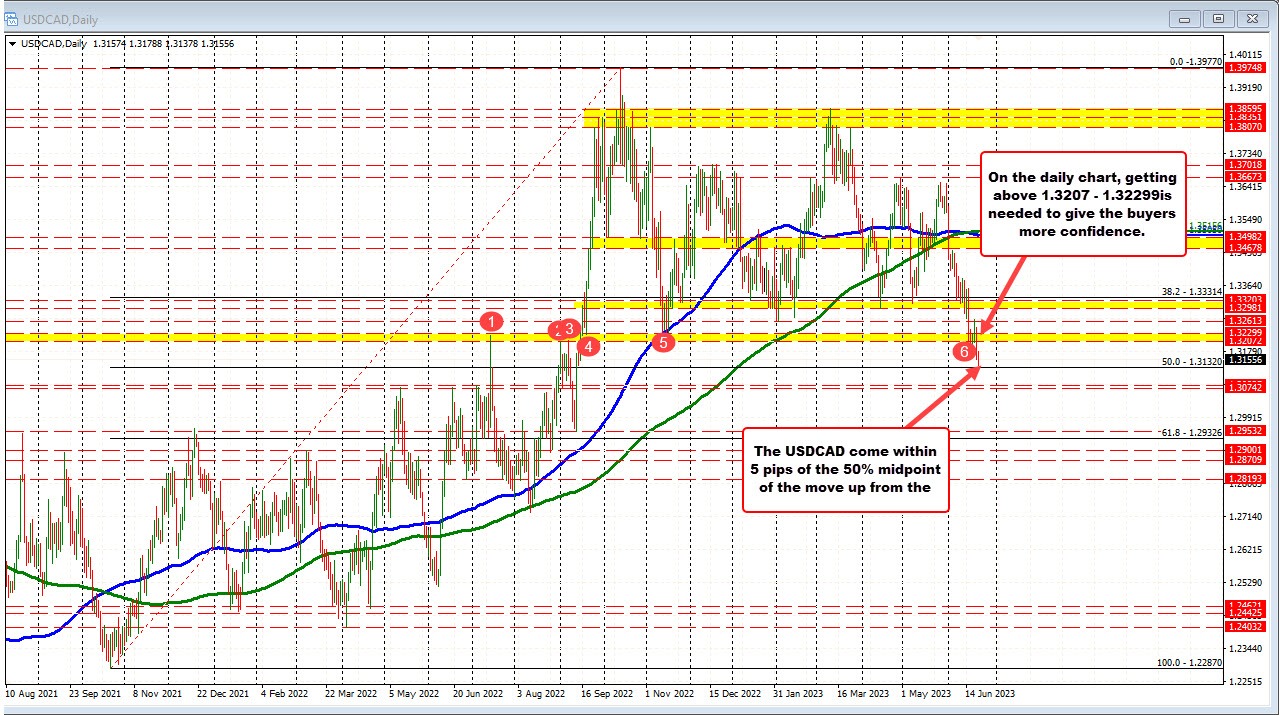Click the 1.24032 red price label

1248,626
